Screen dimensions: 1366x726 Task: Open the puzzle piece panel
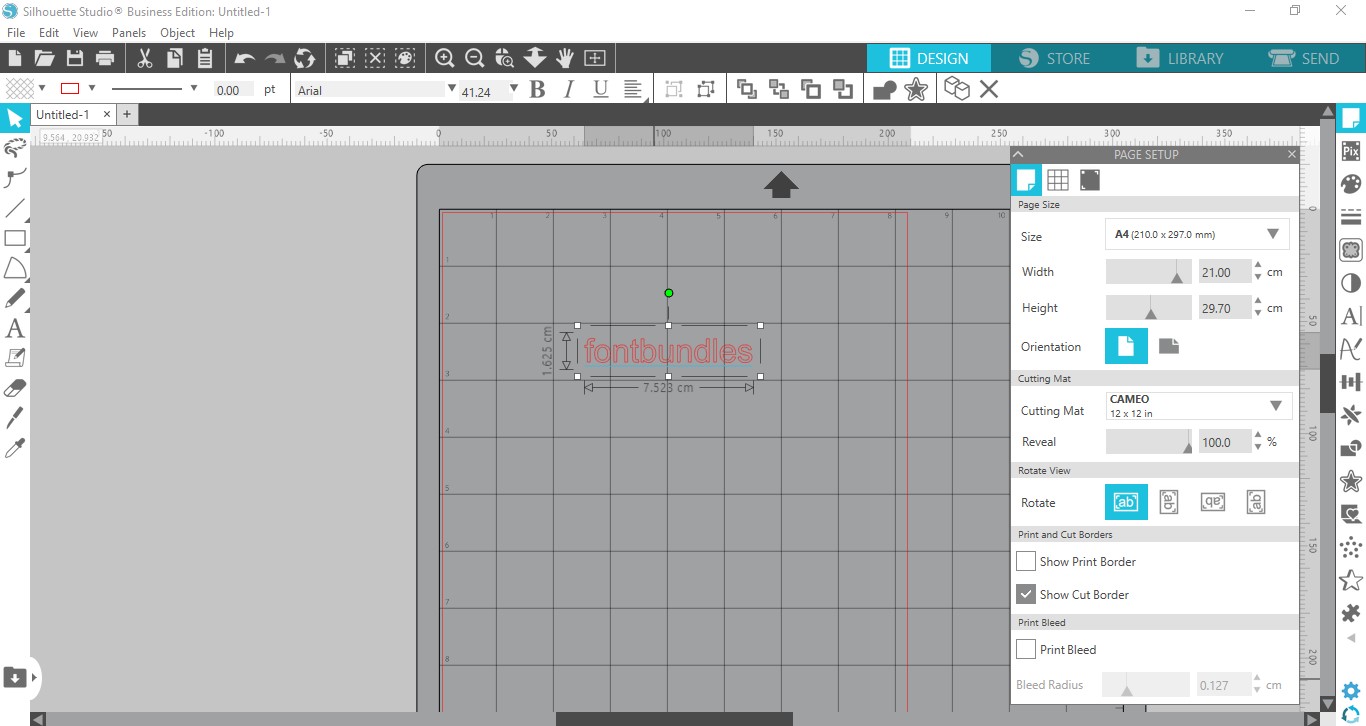click(x=1351, y=613)
